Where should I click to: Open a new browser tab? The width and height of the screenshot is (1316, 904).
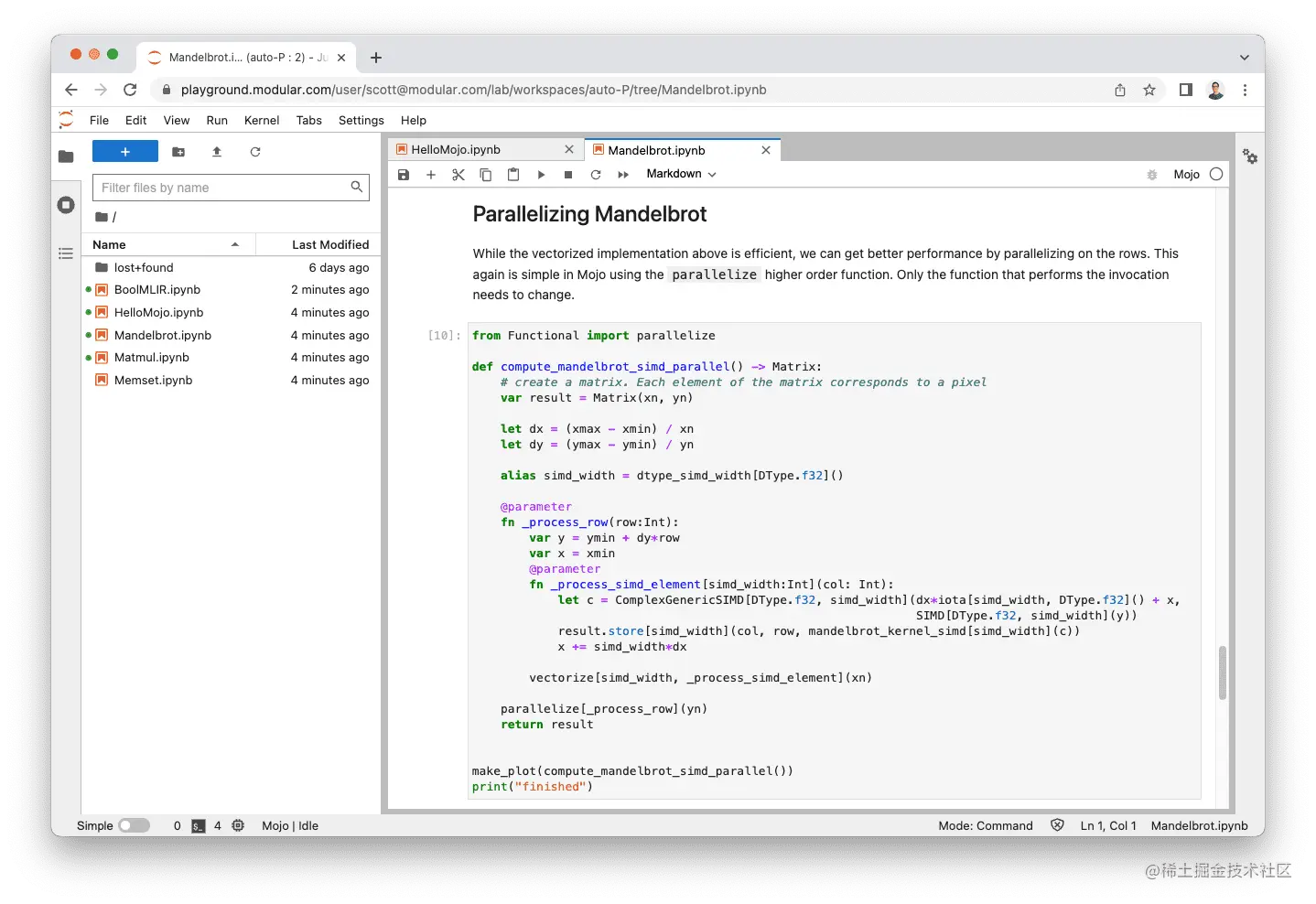(x=376, y=58)
